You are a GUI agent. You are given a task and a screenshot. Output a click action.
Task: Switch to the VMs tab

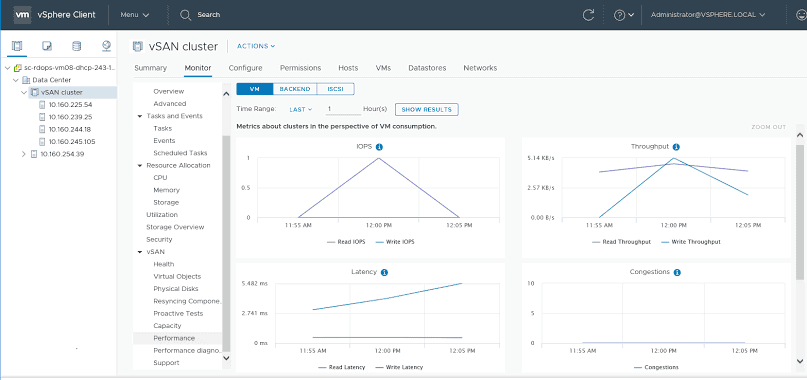point(383,68)
